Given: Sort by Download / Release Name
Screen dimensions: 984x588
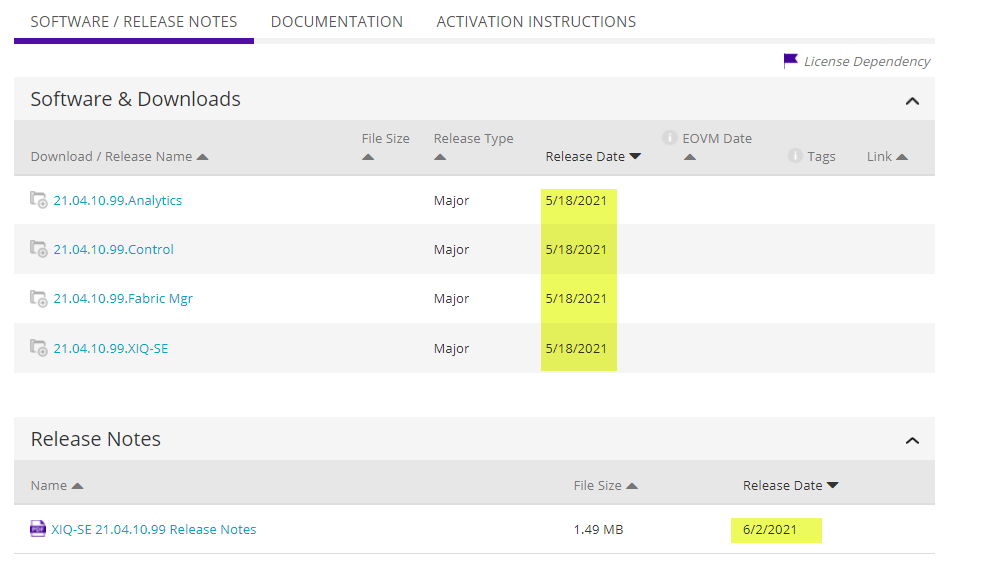Looking at the screenshot, I should click(x=119, y=156).
